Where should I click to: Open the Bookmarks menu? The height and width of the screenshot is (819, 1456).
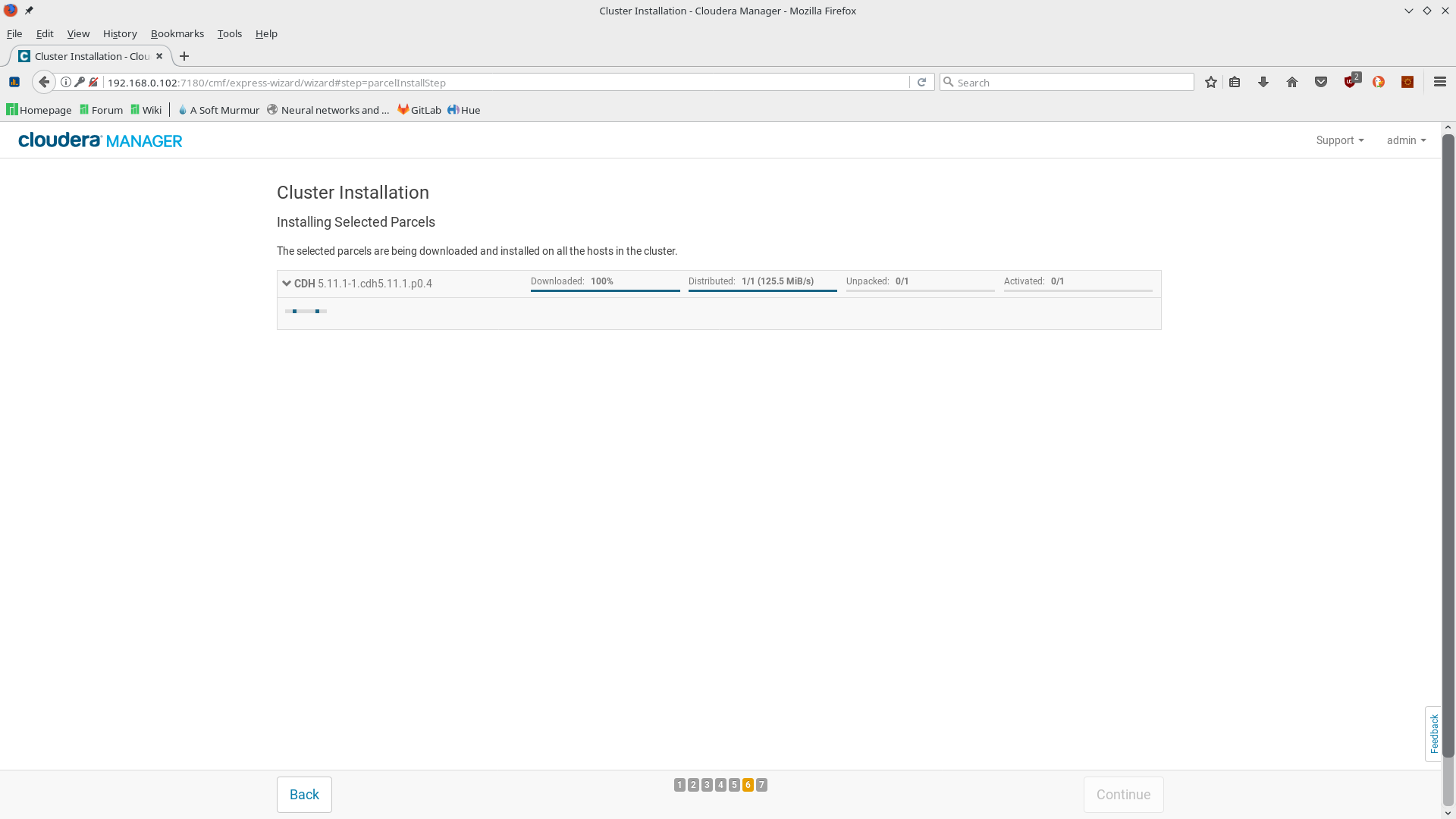pos(177,33)
